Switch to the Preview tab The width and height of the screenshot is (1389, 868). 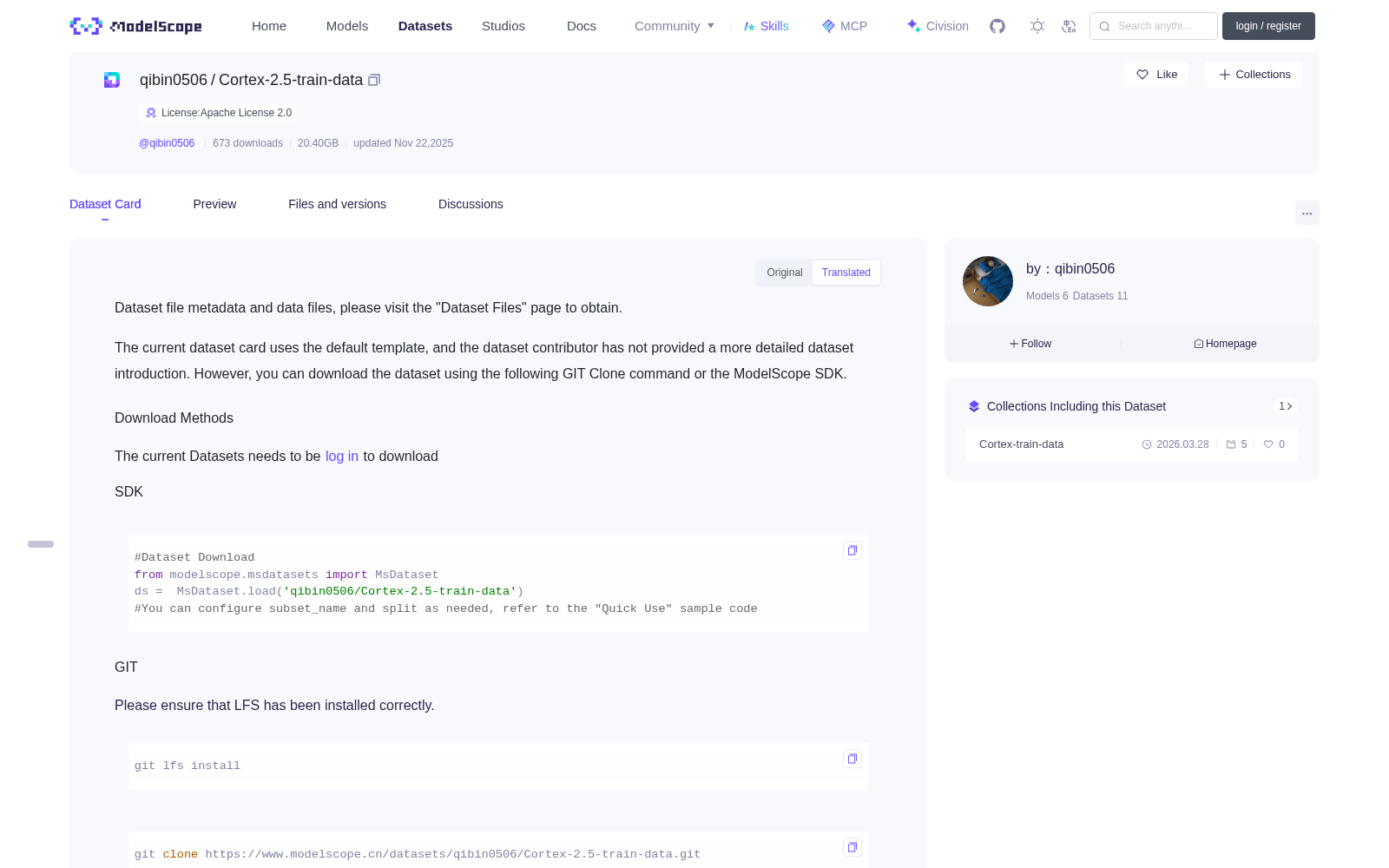[x=214, y=204]
